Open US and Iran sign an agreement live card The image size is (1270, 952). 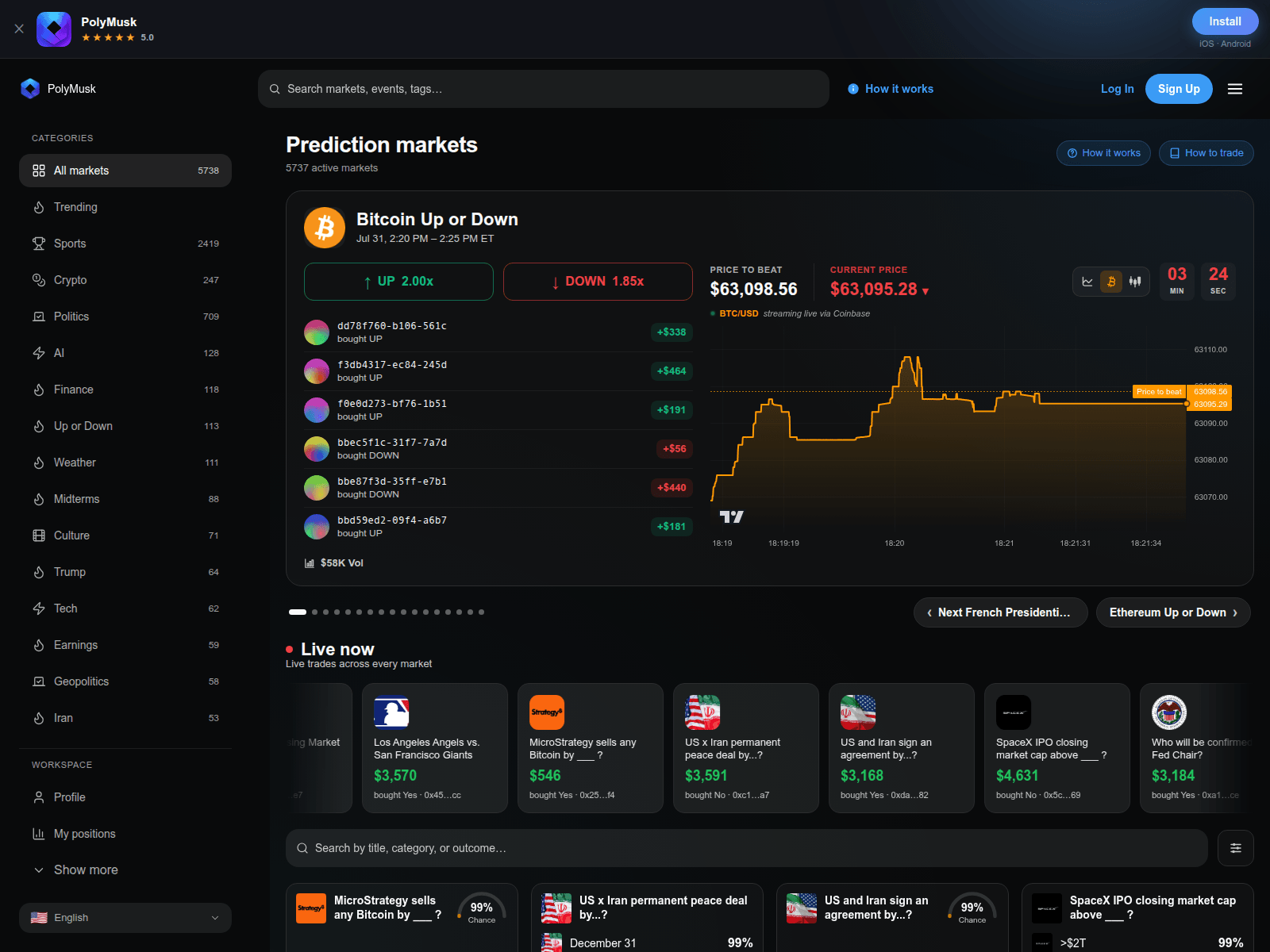(902, 748)
